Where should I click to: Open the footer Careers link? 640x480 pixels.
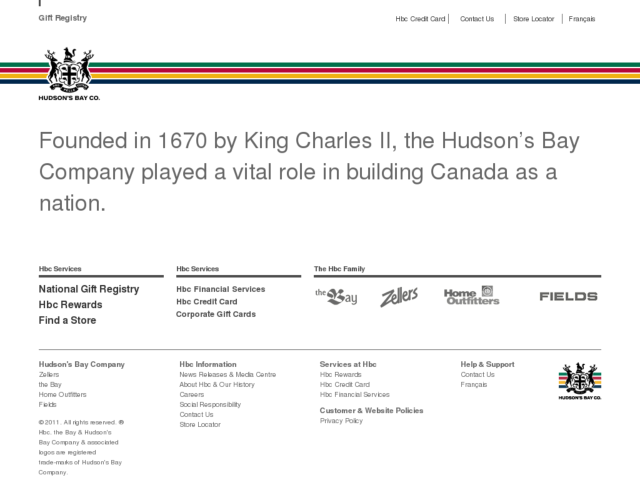pos(192,395)
